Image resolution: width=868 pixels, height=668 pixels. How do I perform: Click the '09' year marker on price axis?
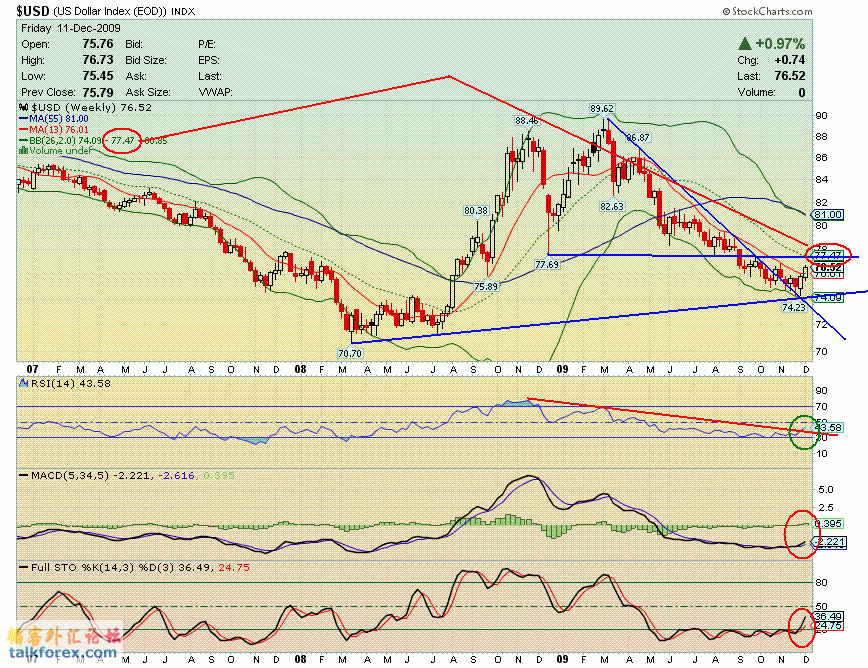(562, 369)
